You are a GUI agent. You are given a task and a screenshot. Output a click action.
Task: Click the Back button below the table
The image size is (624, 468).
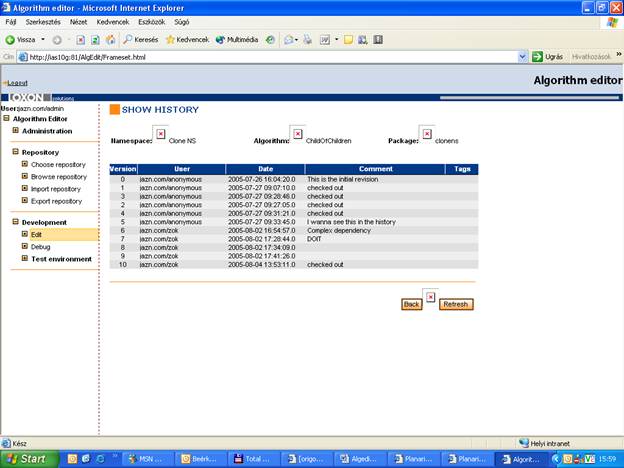[411, 304]
